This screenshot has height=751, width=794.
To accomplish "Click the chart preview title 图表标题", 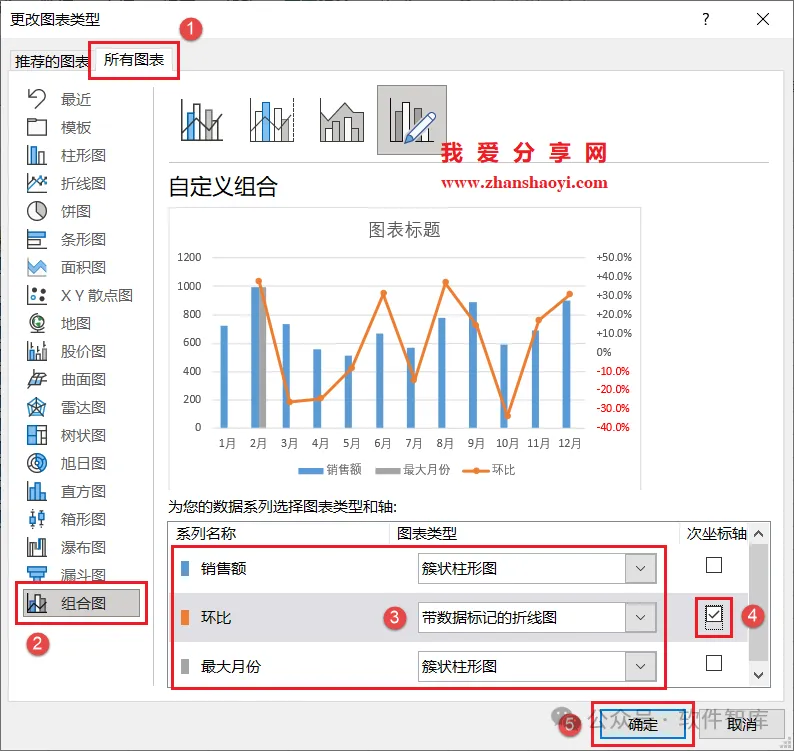I will pyautogui.click(x=404, y=230).
